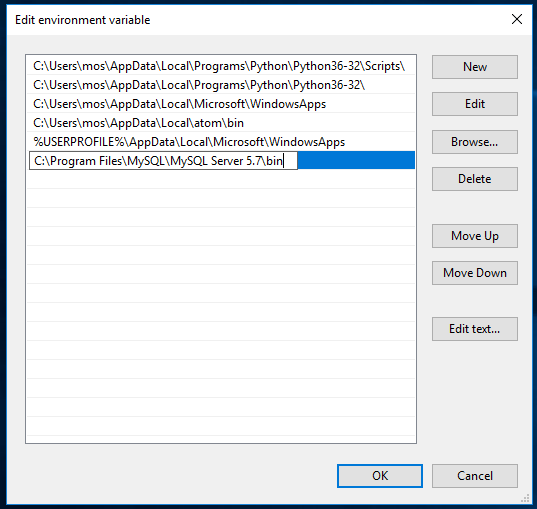Screen dimensions: 537x509
Task: Click the New button
Action: pyautogui.click(x=475, y=67)
